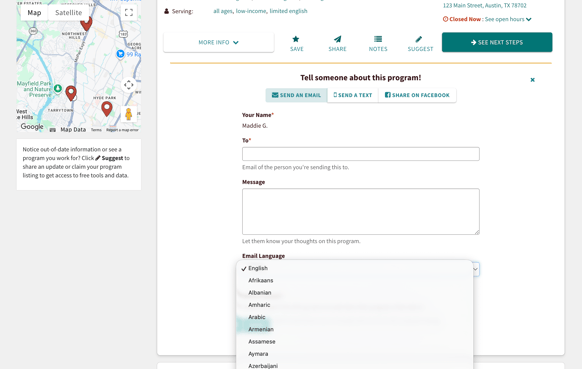Click the Google logo on map
The height and width of the screenshot is (369, 582).
[x=32, y=127]
